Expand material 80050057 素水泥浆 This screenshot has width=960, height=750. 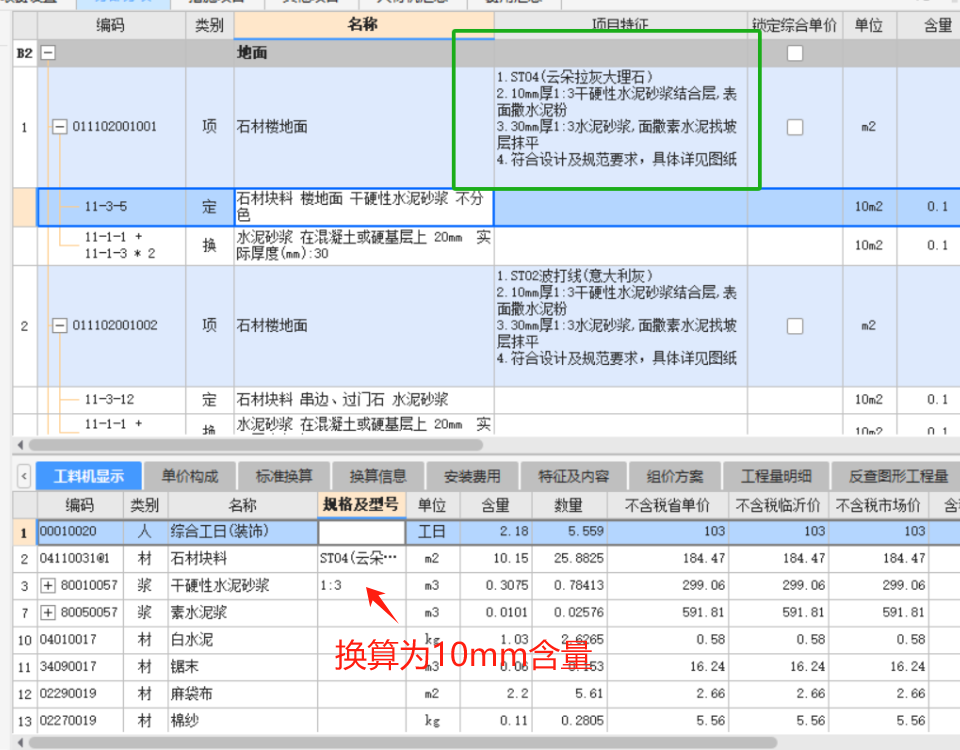click(48, 612)
